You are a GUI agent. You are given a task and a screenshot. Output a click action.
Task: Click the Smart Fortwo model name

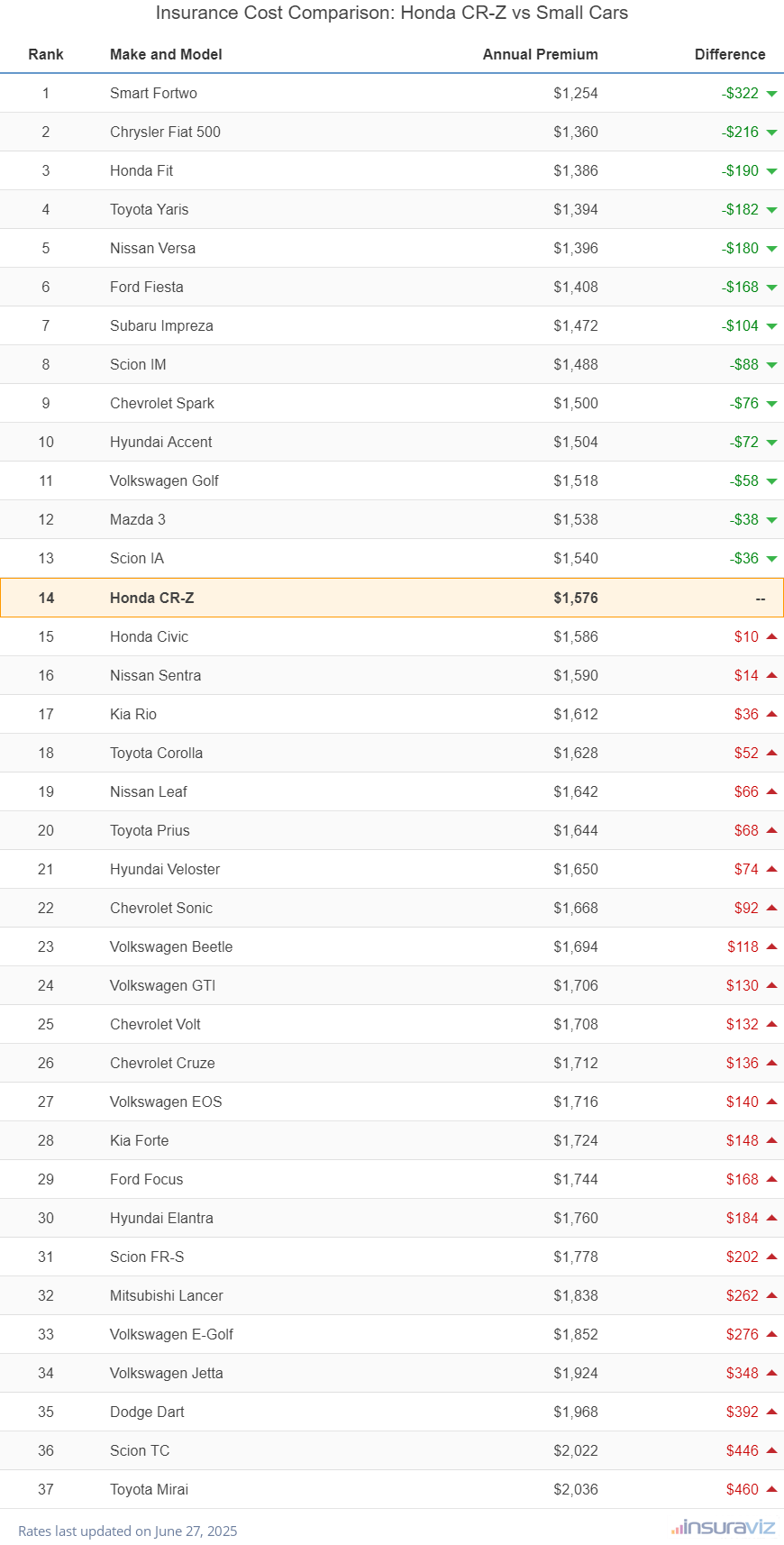[153, 93]
